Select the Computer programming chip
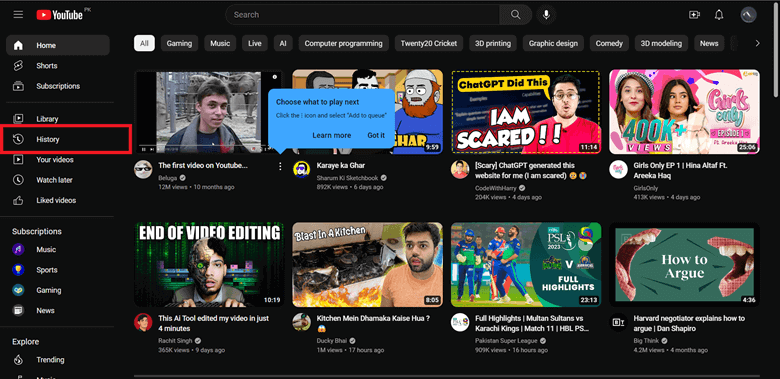 (x=343, y=43)
